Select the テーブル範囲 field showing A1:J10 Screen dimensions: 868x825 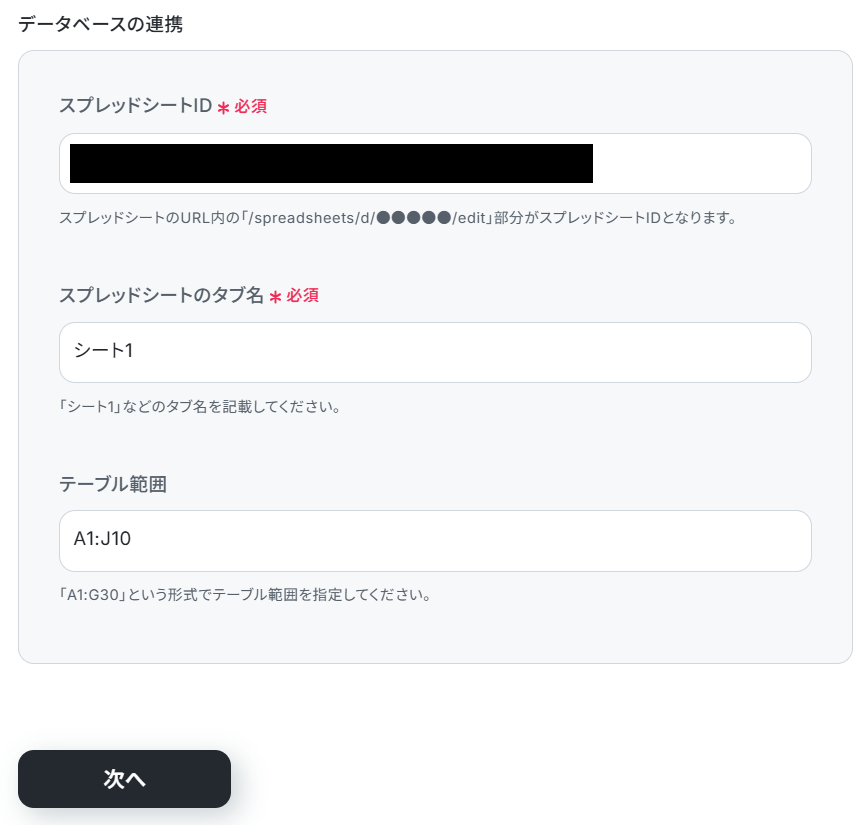pos(435,541)
